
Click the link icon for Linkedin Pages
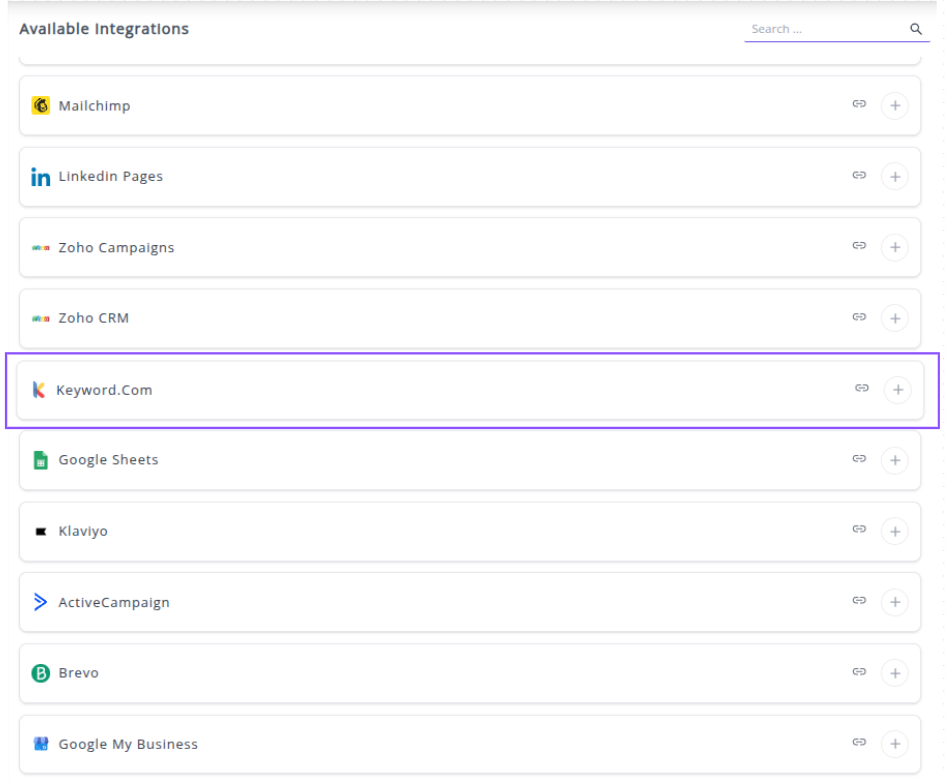(x=858, y=175)
